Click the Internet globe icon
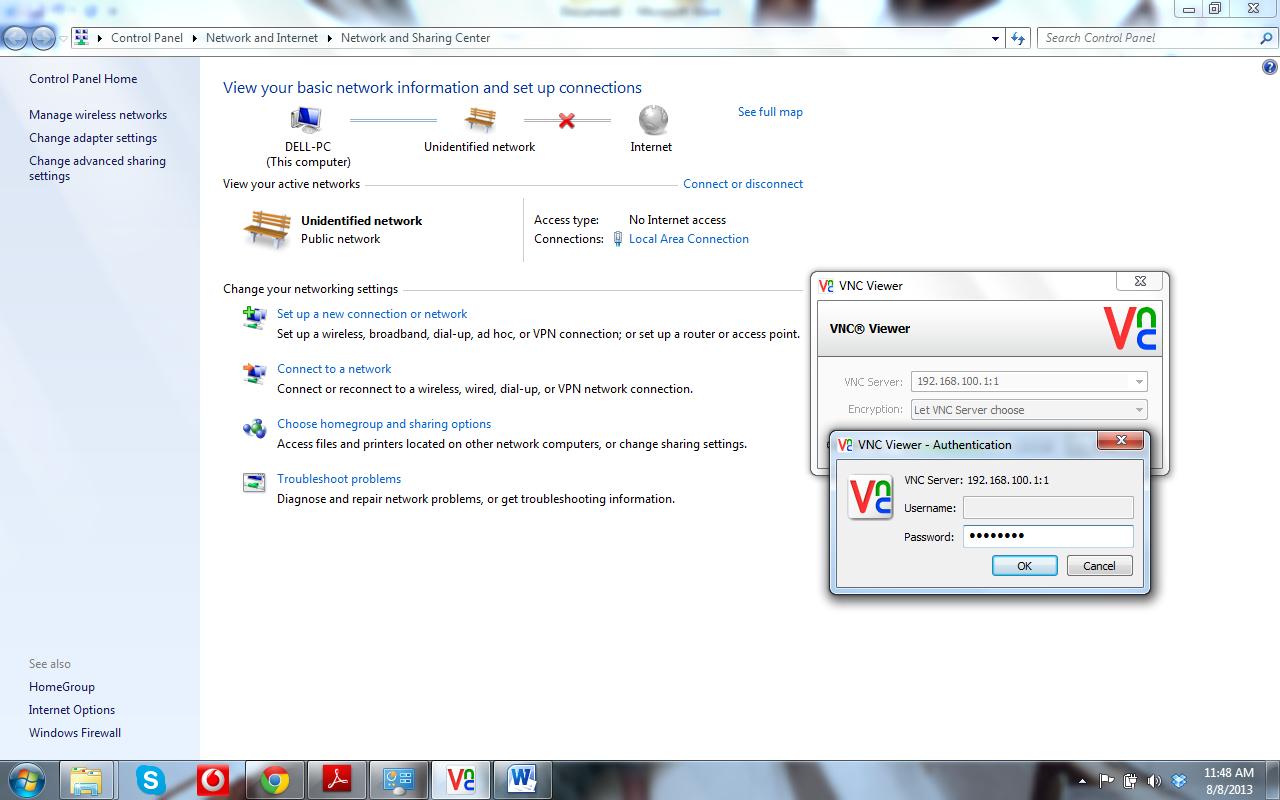This screenshot has width=1280, height=800. (x=653, y=120)
